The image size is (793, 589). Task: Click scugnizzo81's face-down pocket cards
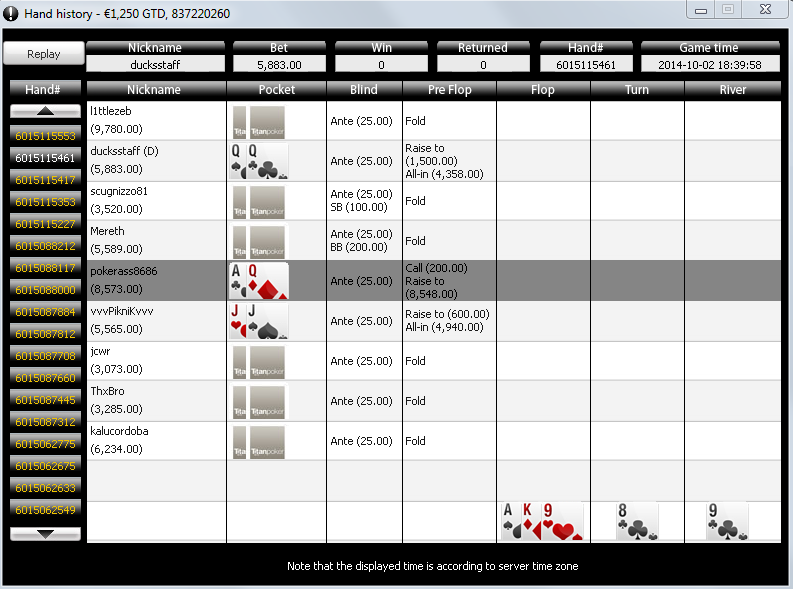tap(259, 201)
